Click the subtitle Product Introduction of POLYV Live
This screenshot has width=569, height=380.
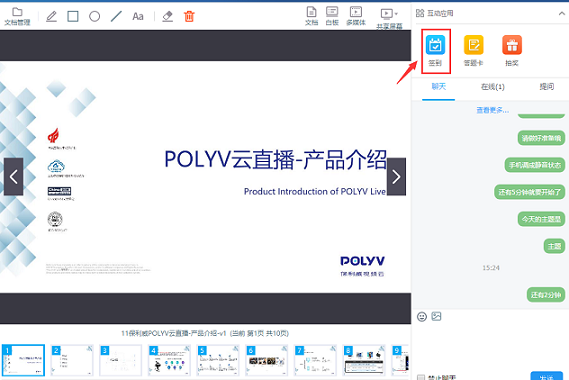pos(315,192)
